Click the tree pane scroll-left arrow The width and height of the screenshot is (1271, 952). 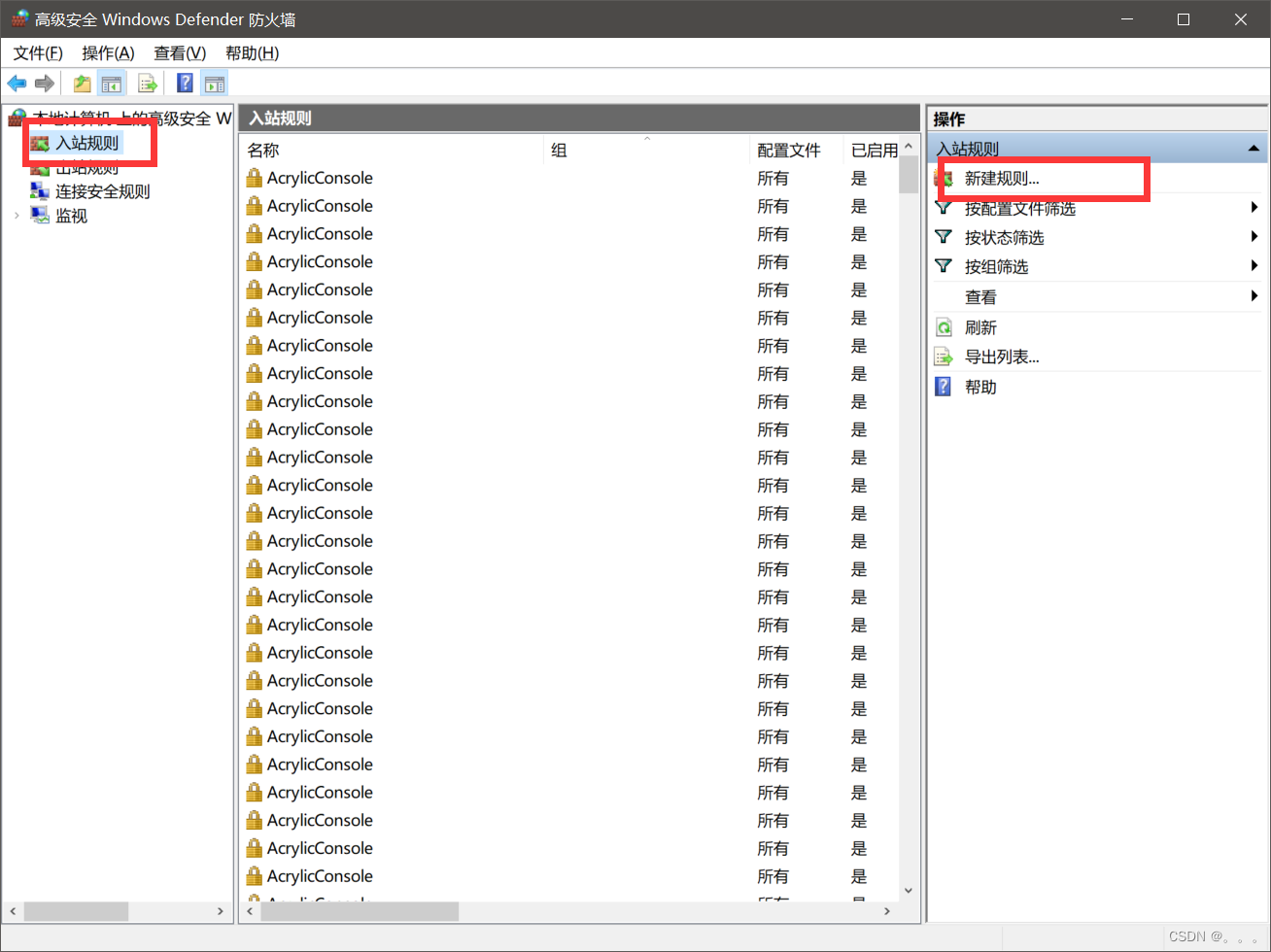point(13,911)
